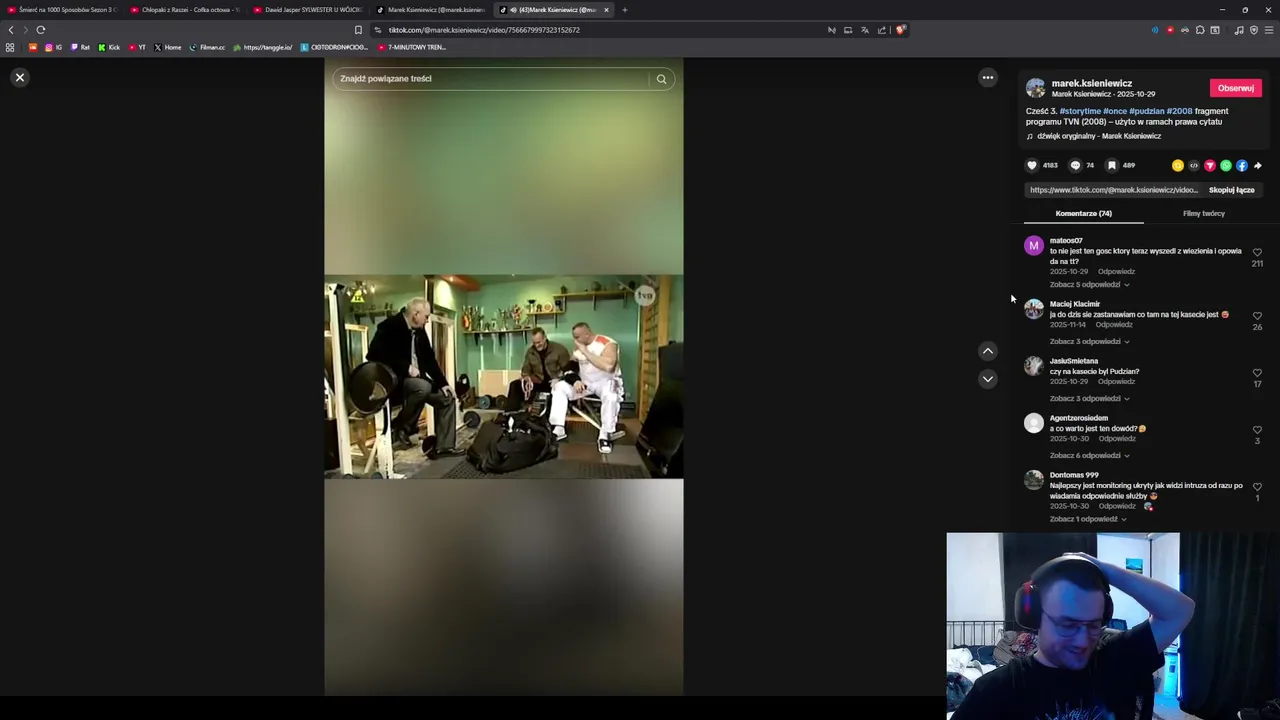Switch to Komentarze (74) tab

click(1083, 213)
